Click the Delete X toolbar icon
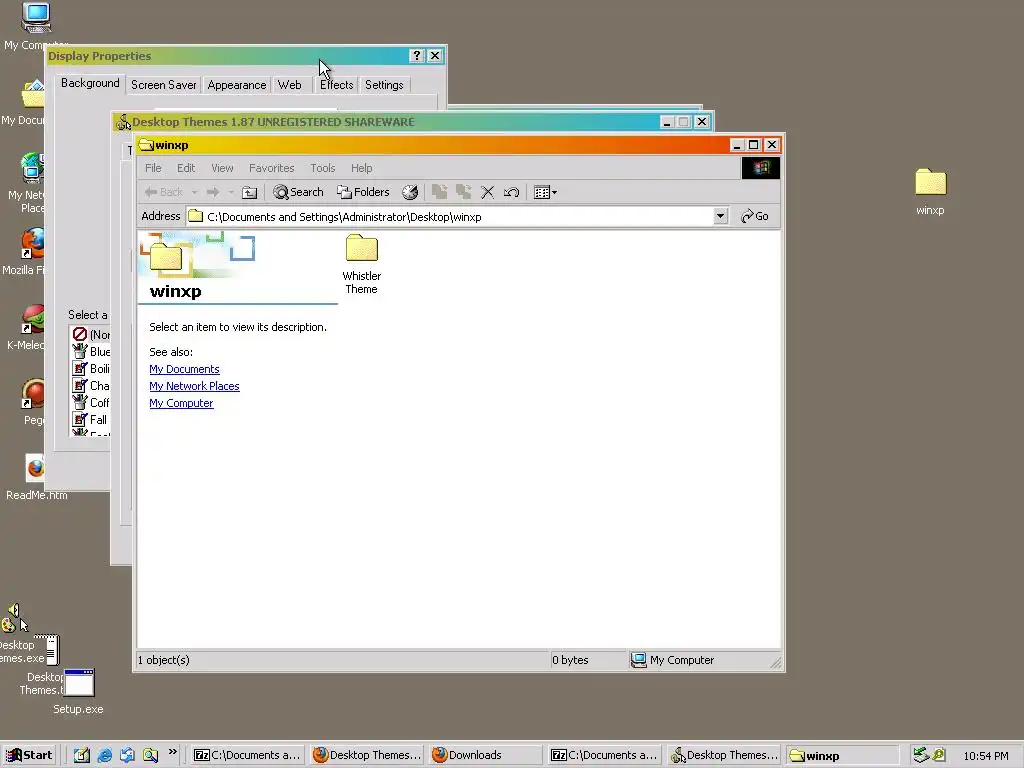1024x768 pixels. tap(487, 192)
